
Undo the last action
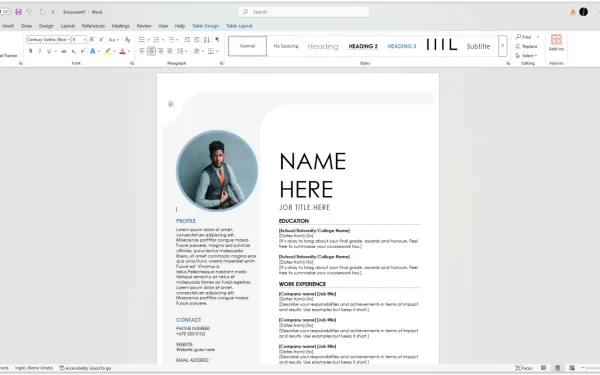[29, 12]
